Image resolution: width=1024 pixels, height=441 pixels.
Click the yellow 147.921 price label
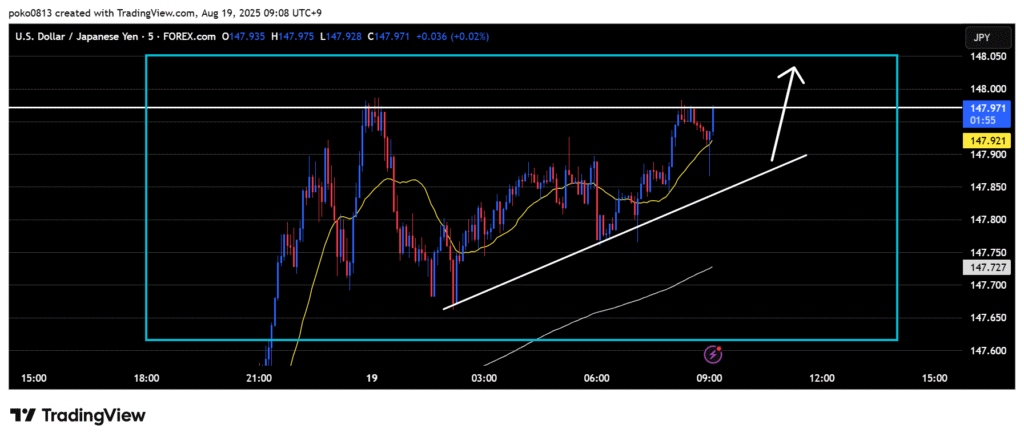(x=980, y=142)
